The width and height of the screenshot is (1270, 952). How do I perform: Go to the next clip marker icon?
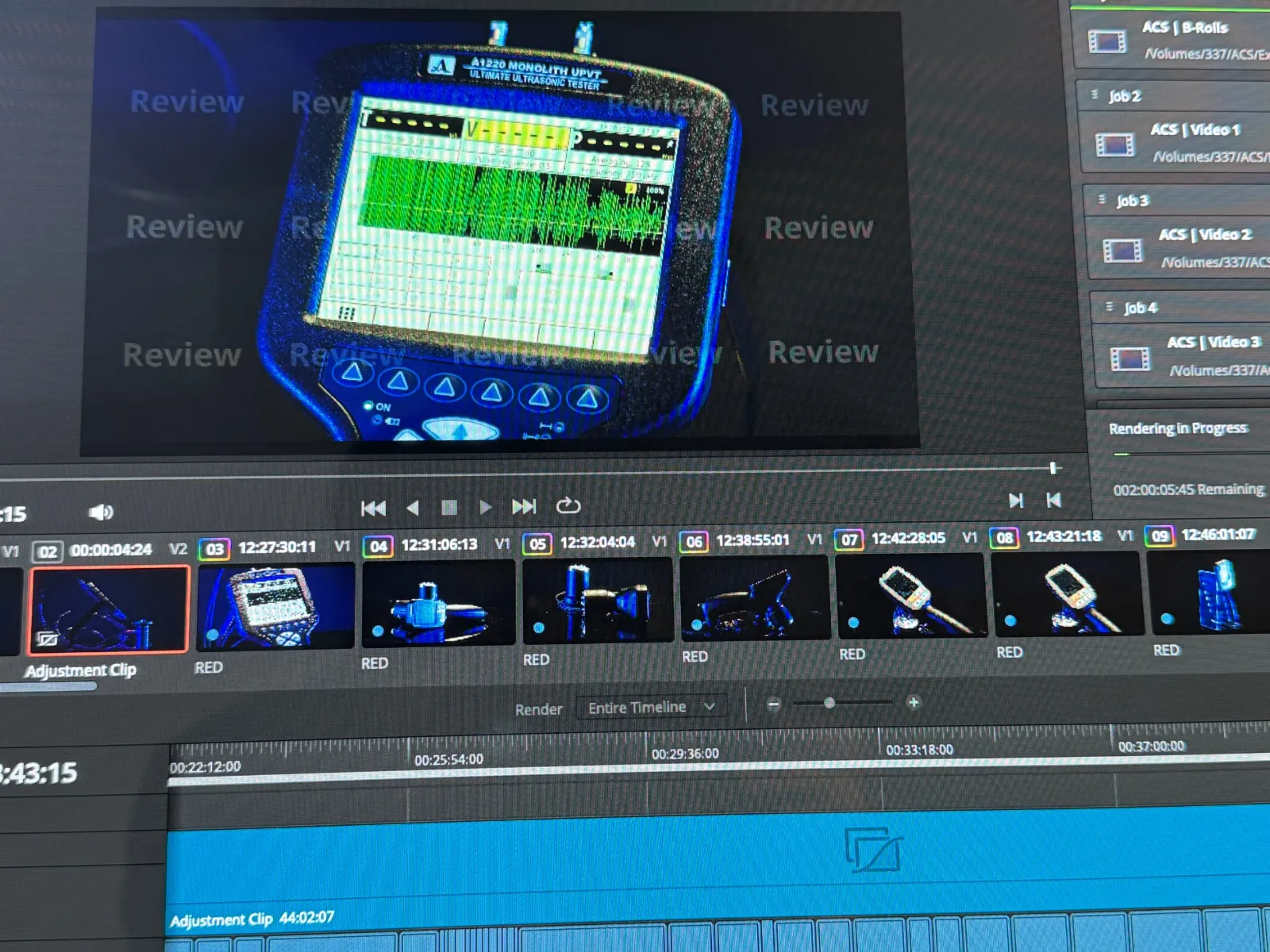(1015, 501)
